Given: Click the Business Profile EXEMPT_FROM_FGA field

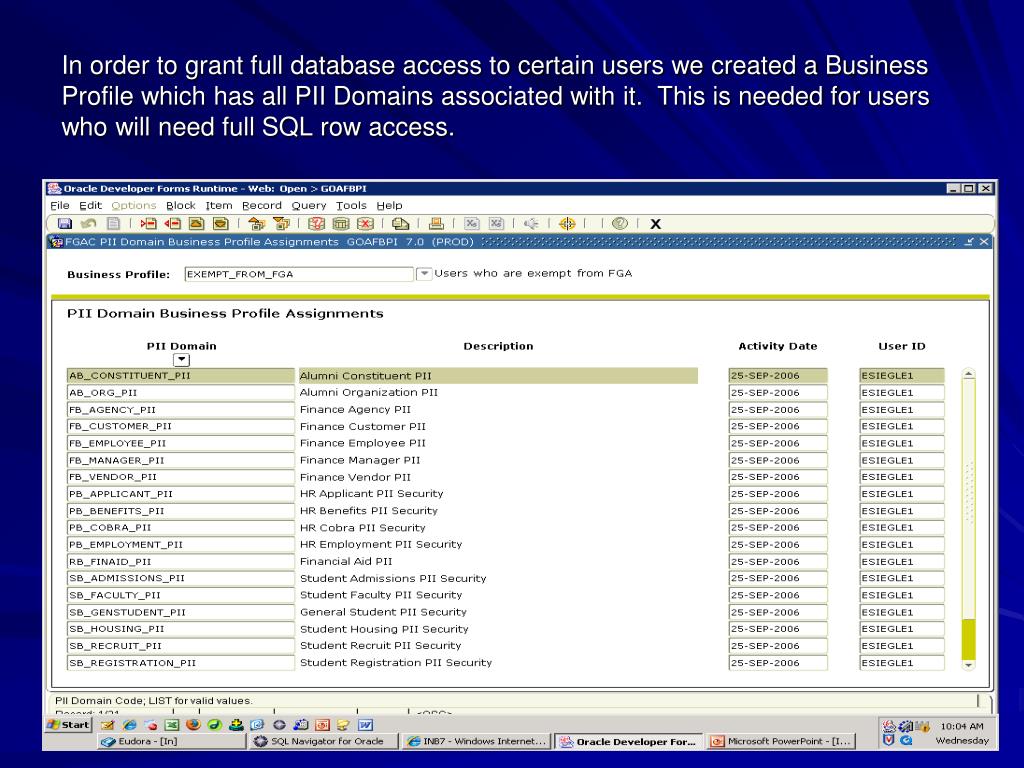Looking at the screenshot, I should (299, 274).
